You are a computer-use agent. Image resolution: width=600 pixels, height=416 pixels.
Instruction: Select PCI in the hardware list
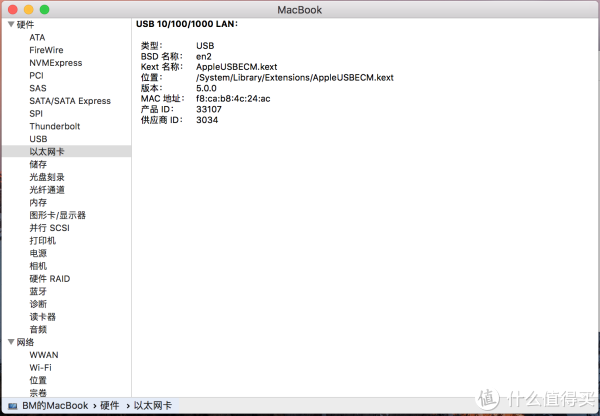(36, 75)
